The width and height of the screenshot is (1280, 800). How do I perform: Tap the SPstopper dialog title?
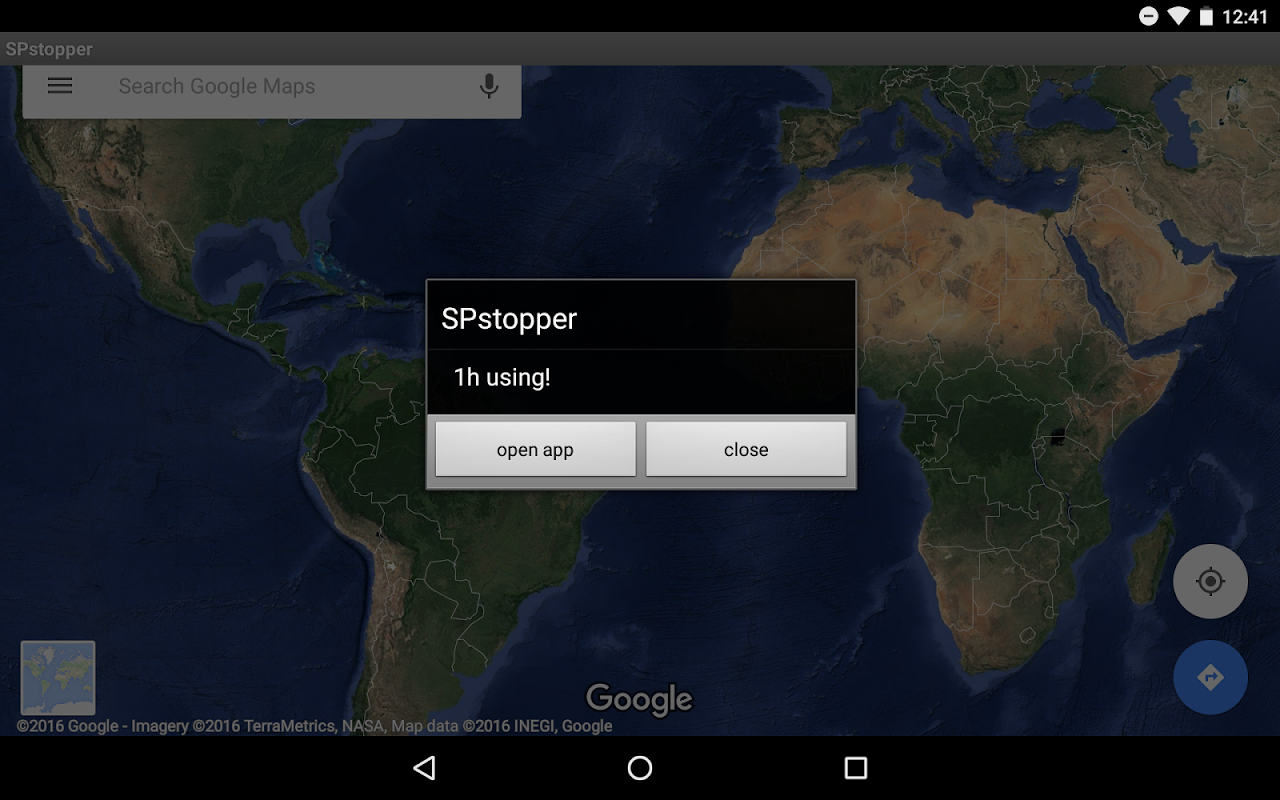point(509,319)
